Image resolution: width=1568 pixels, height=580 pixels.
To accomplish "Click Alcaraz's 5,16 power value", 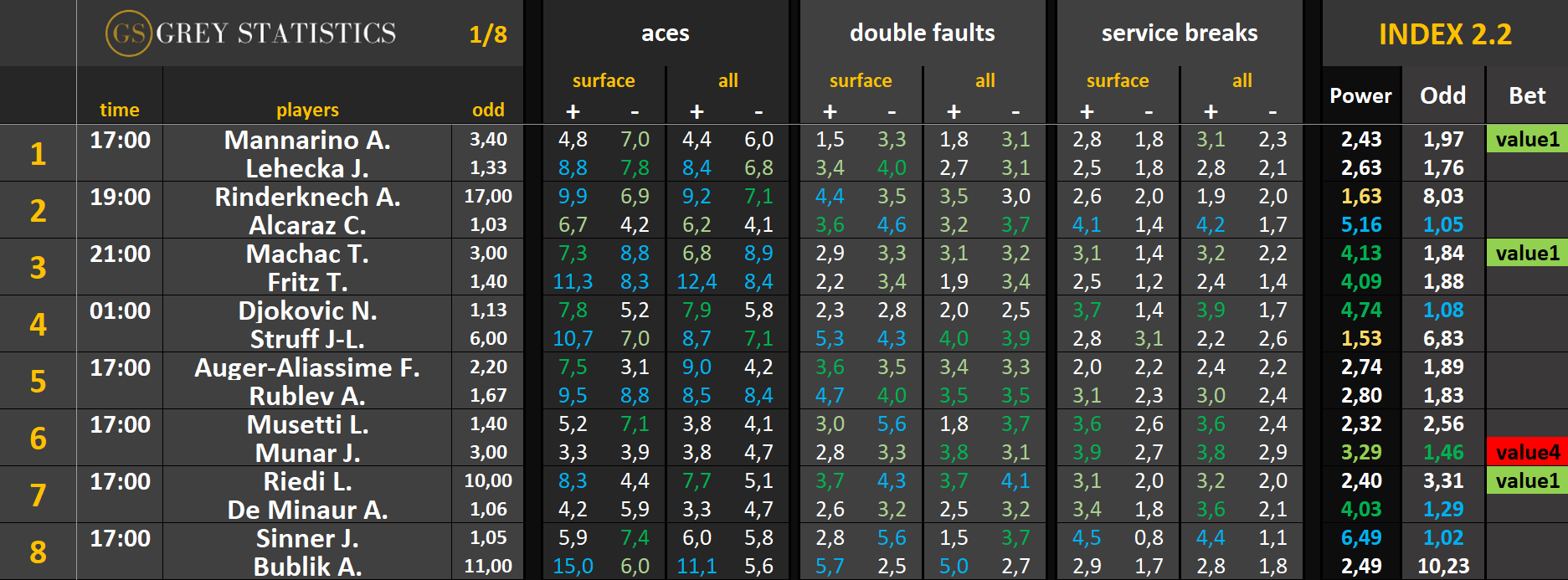I will 1361,224.
